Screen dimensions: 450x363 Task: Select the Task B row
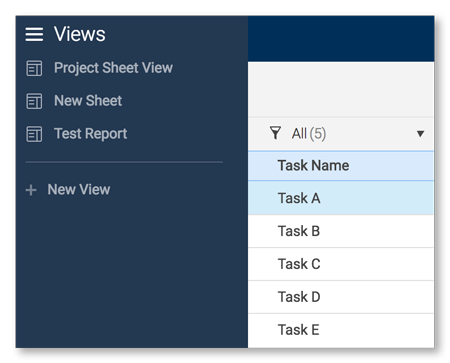pyautogui.click(x=341, y=231)
